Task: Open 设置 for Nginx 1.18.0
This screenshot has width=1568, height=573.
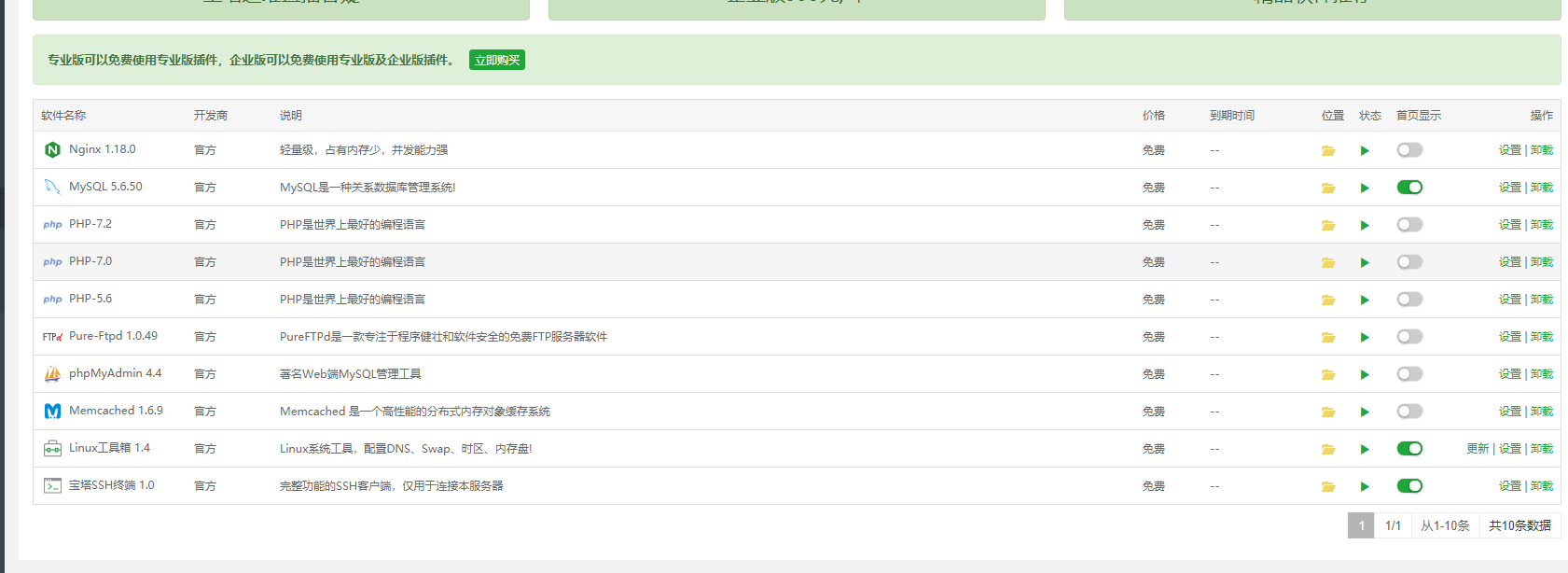Action: point(1510,150)
